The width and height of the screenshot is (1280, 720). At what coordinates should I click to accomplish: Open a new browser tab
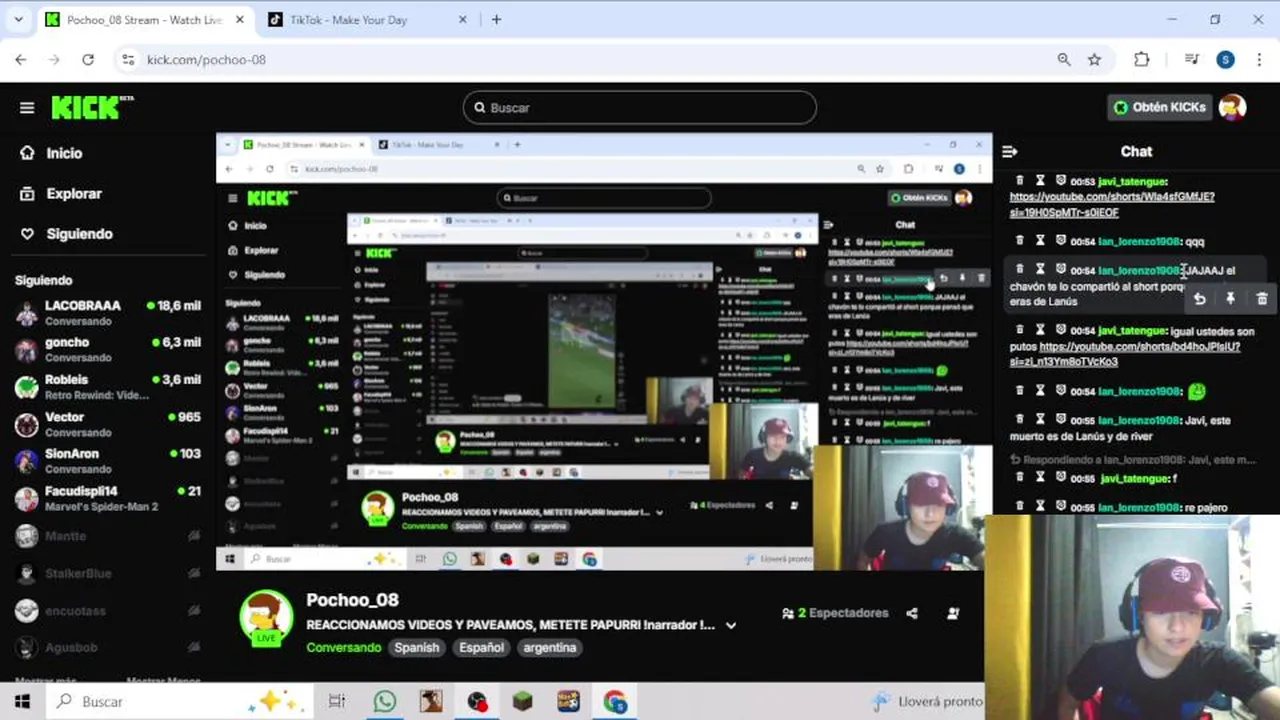[496, 20]
